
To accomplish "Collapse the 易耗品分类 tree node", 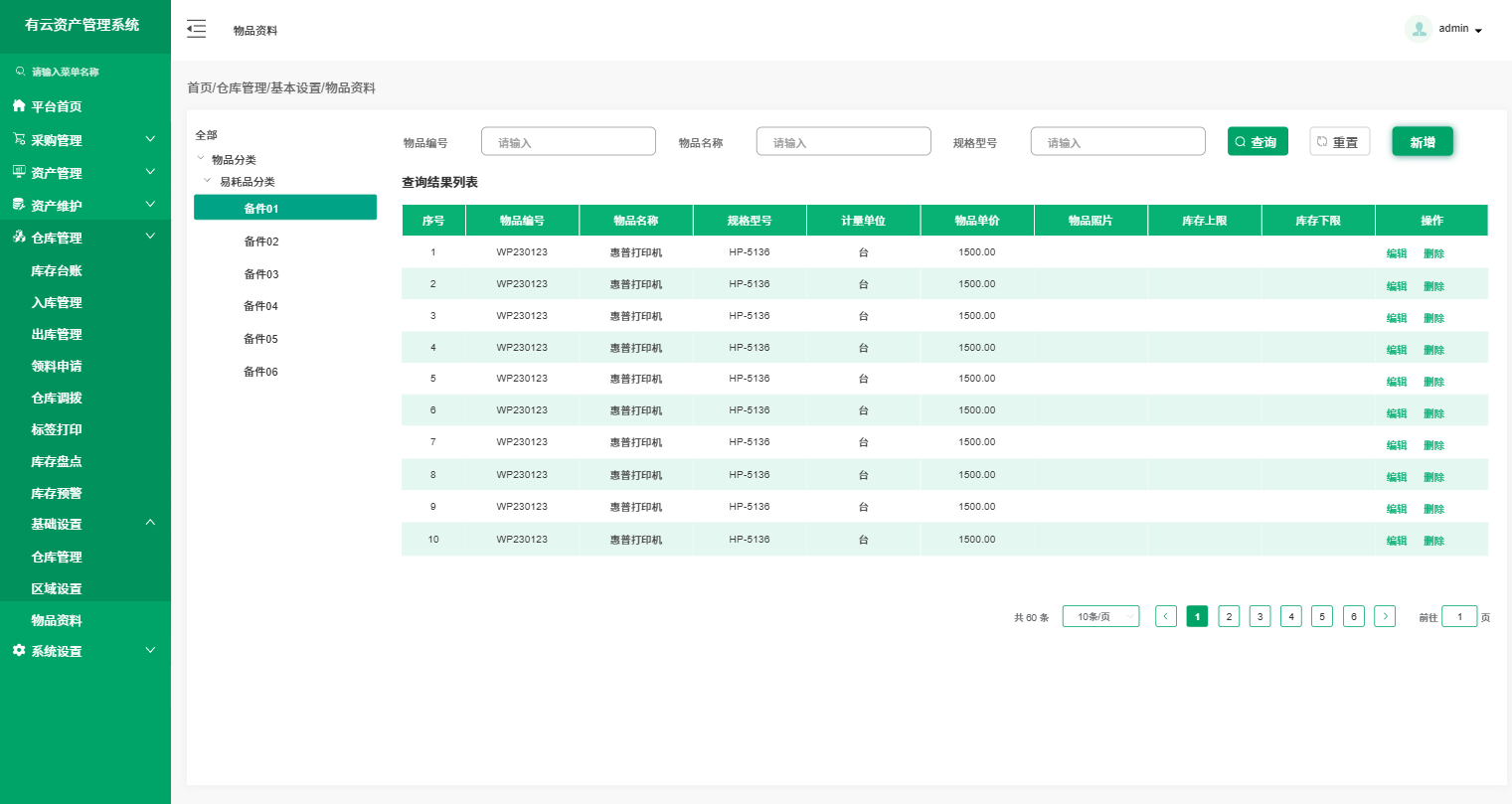I will tap(208, 181).
